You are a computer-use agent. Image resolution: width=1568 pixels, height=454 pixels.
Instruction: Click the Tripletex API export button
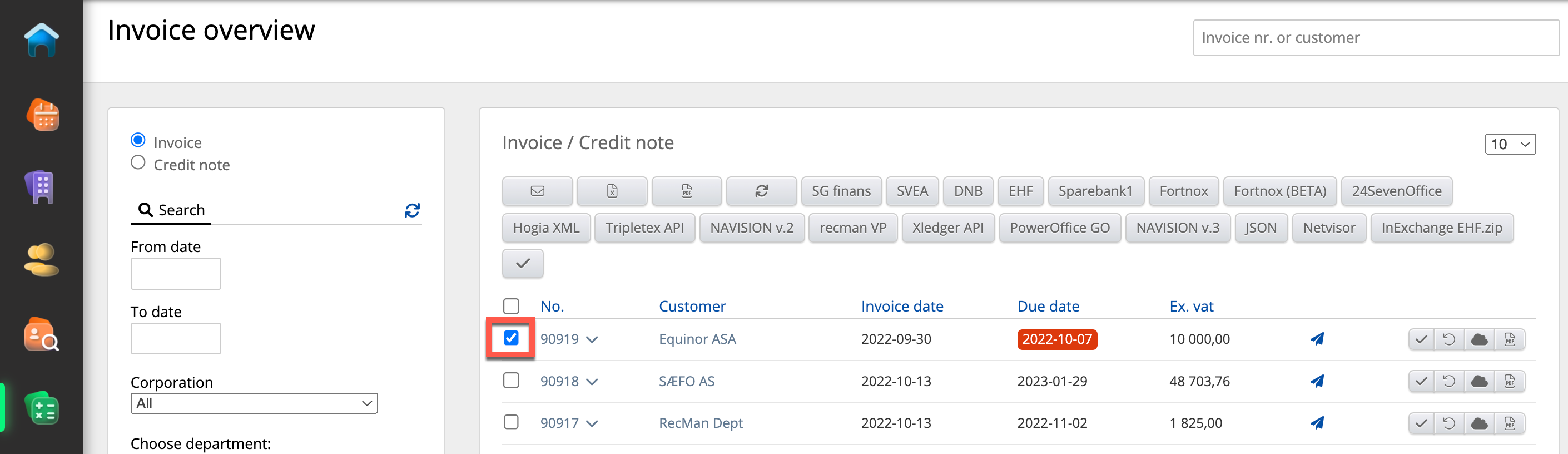644,228
